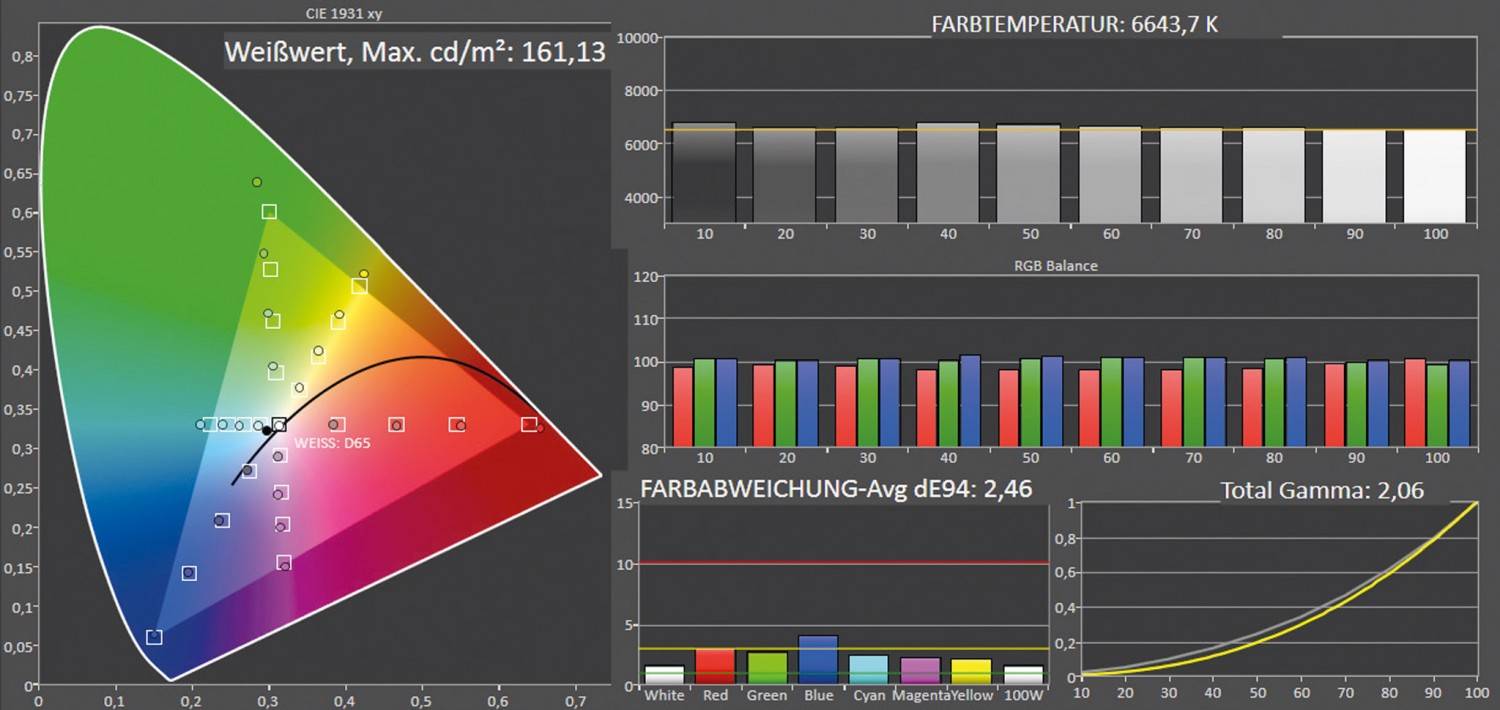The height and width of the screenshot is (710, 1500).
Task: Click the red dE 10 threshold line
Action: click(845, 564)
